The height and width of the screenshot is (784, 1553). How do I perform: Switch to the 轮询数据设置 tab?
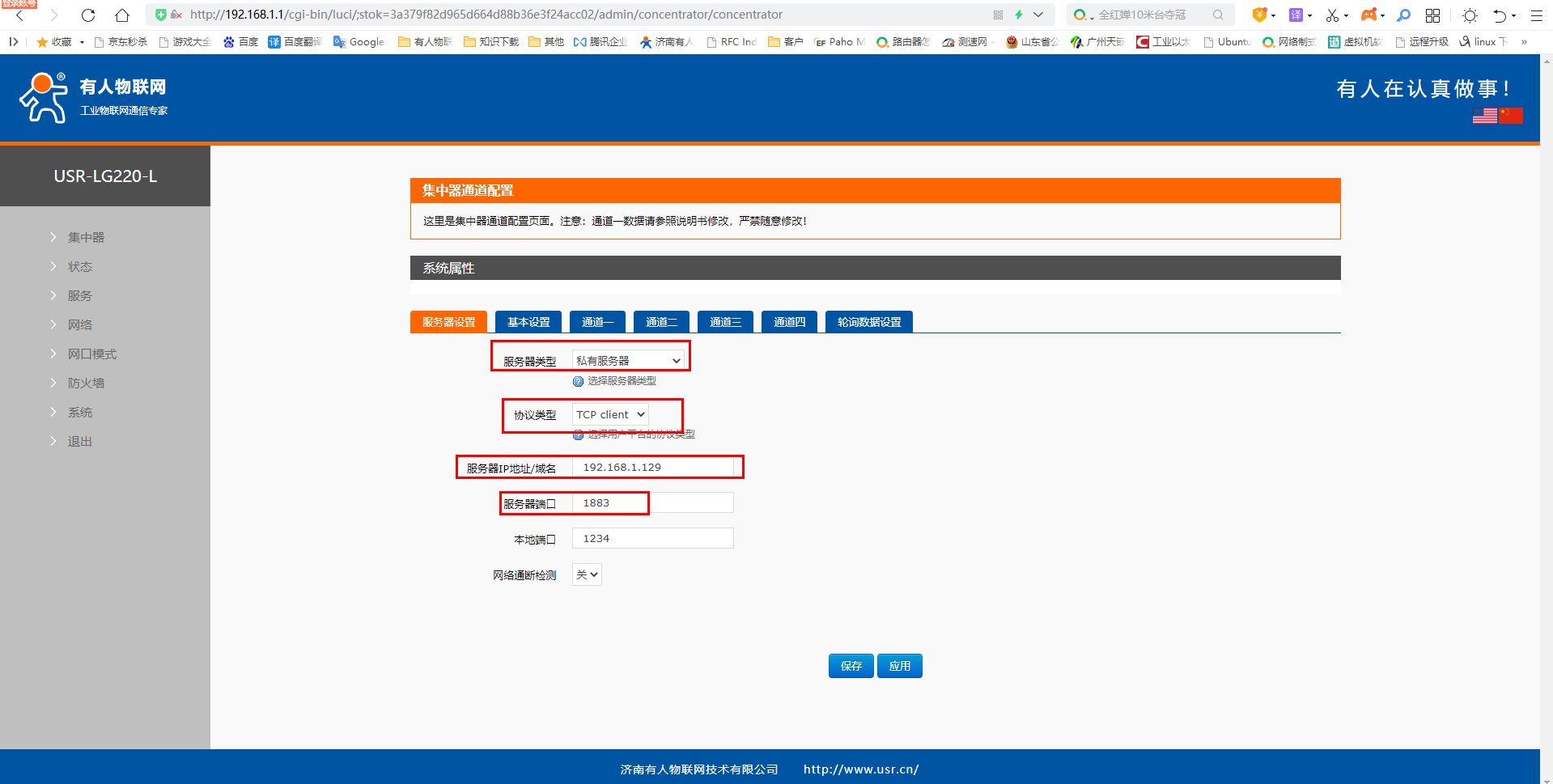pyautogui.click(x=869, y=322)
